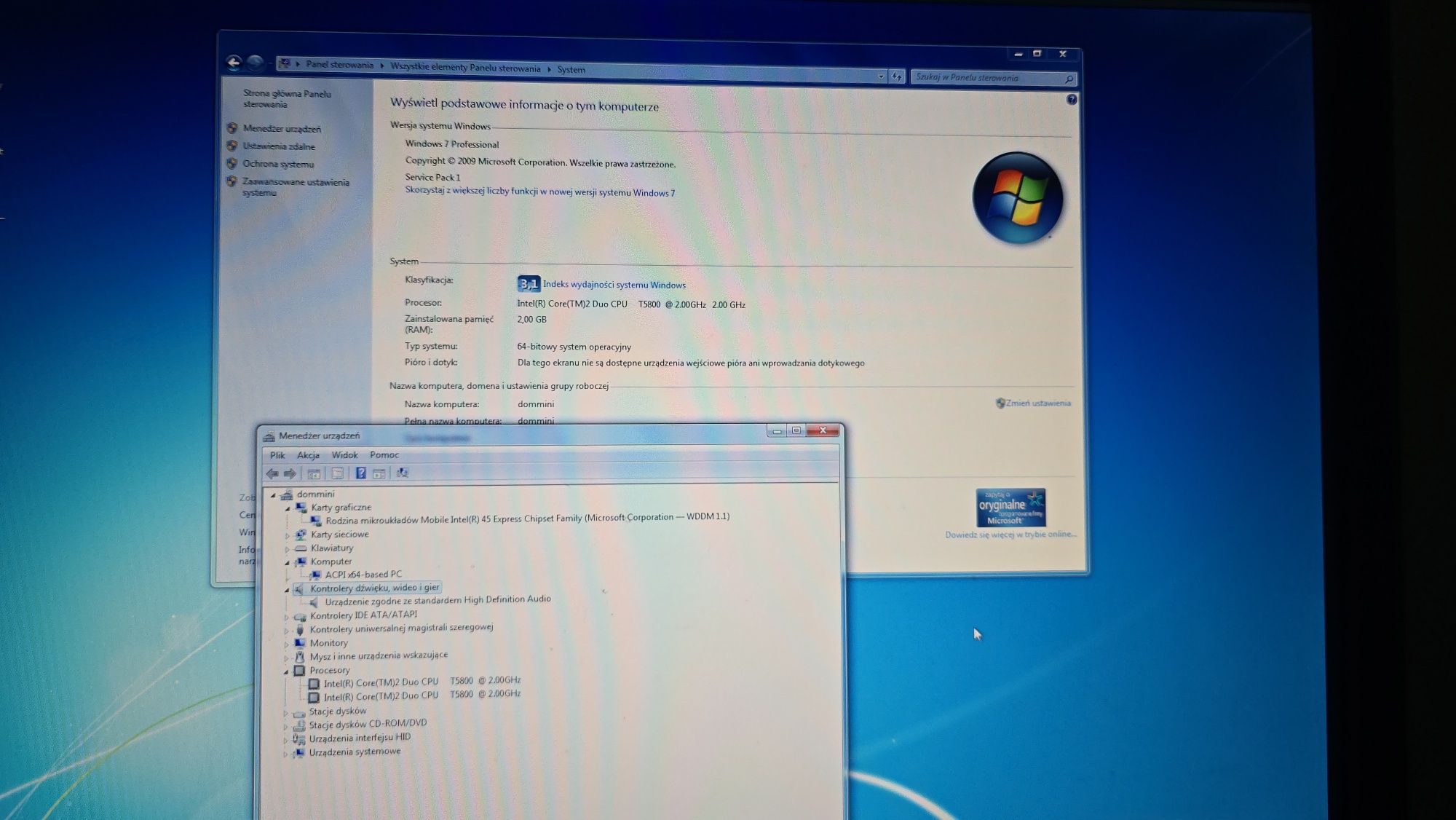Click 'Wszystkie elementy Panelu sterowania' breadcrumb
The height and width of the screenshot is (820, 1456).
tap(465, 68)
